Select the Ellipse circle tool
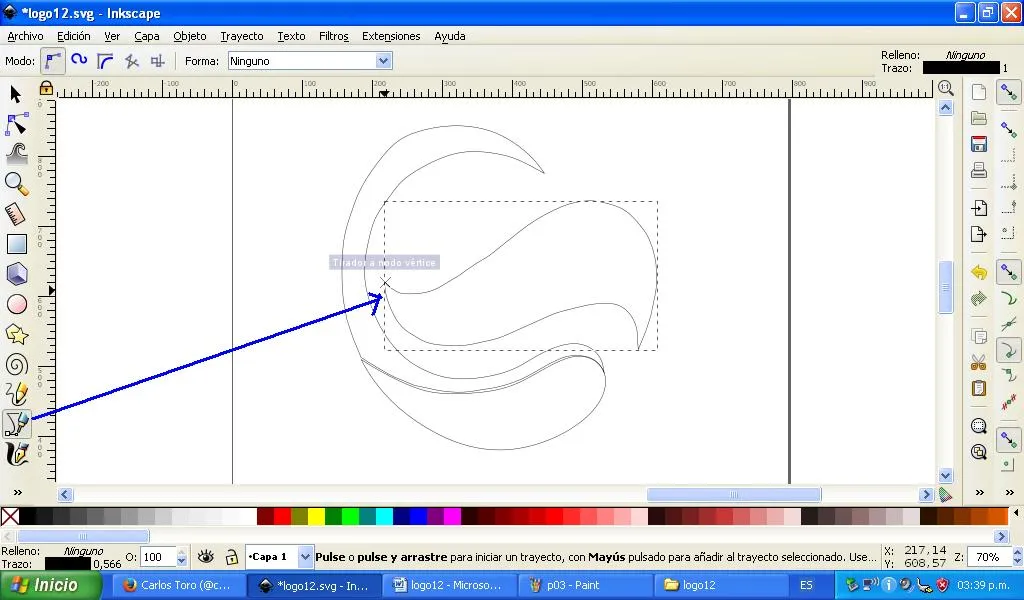 pyautogui.click(x=16, y=304)
